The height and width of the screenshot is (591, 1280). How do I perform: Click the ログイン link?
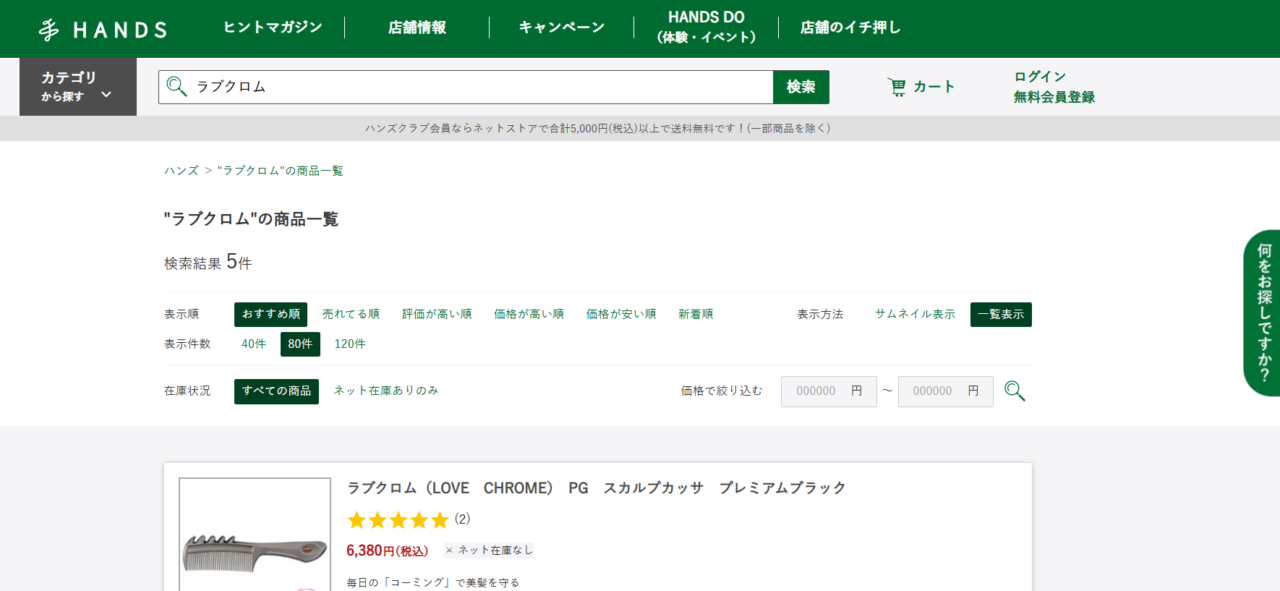[1040, 76]
